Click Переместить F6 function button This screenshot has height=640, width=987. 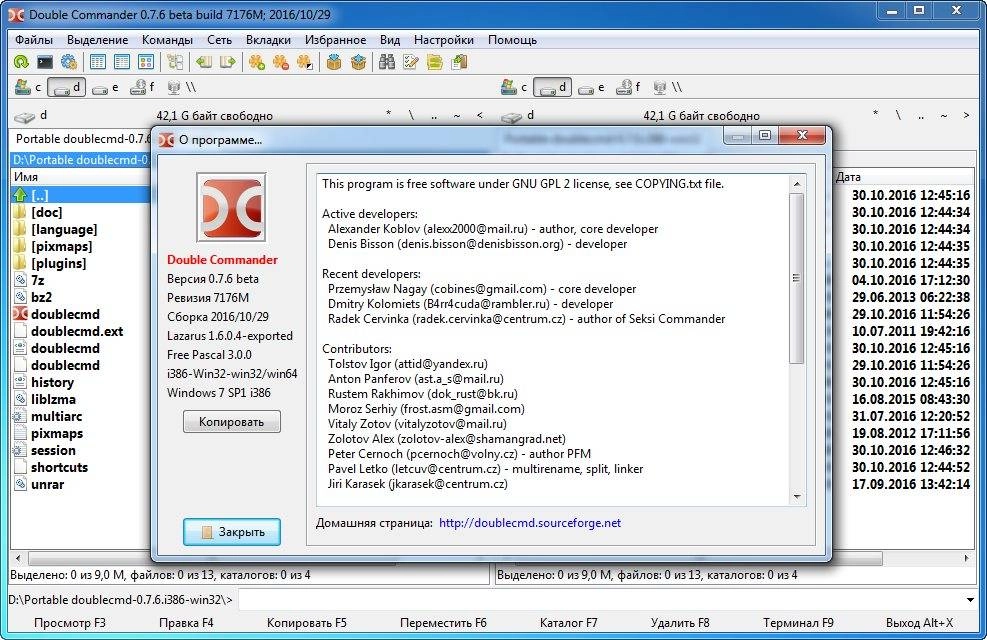click(443, 623)
